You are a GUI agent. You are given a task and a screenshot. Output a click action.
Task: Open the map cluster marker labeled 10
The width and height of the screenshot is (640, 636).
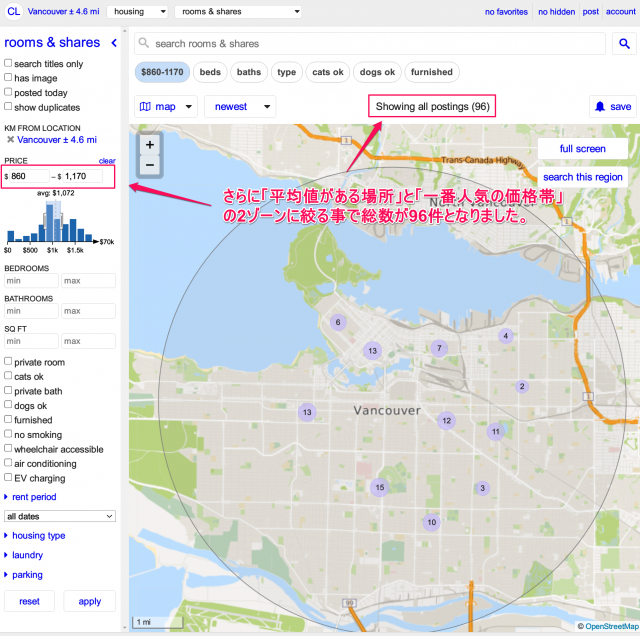point(431,522)
